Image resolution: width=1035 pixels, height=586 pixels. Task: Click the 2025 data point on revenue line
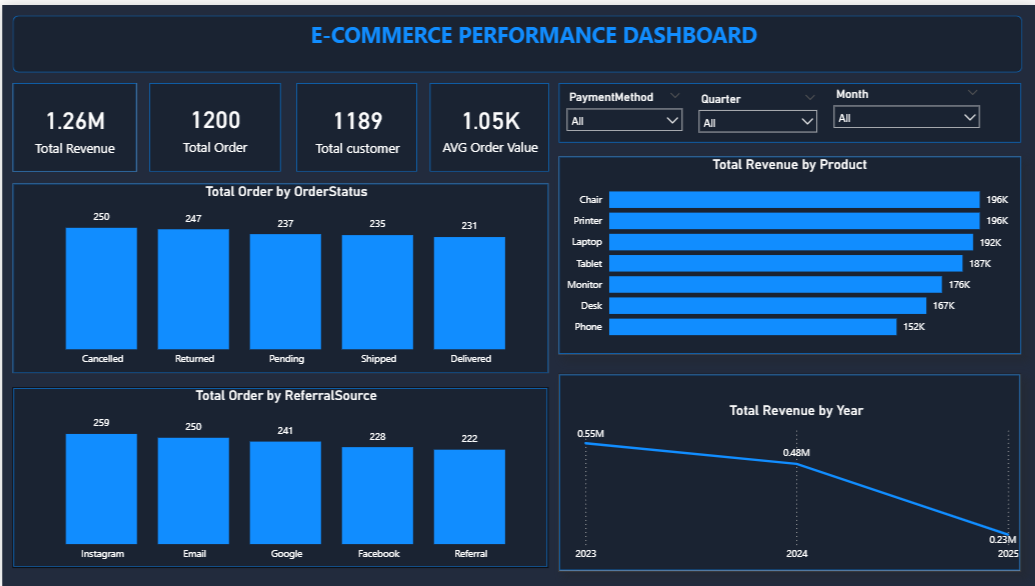point(1009,534)
